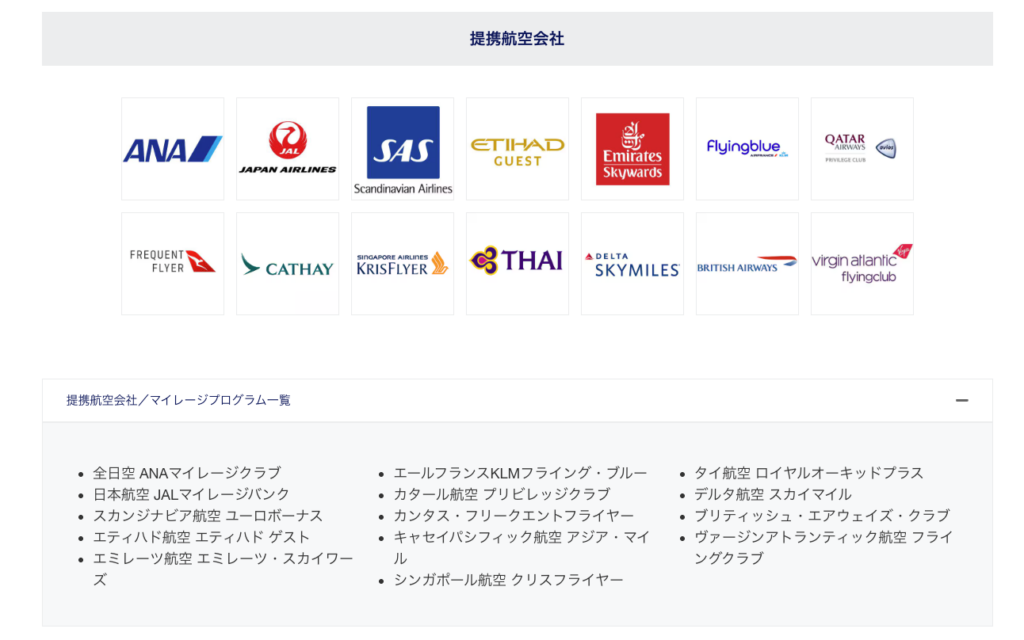Click the シンガポール航空 クリスフライヤー list item

tap(508, 580)
